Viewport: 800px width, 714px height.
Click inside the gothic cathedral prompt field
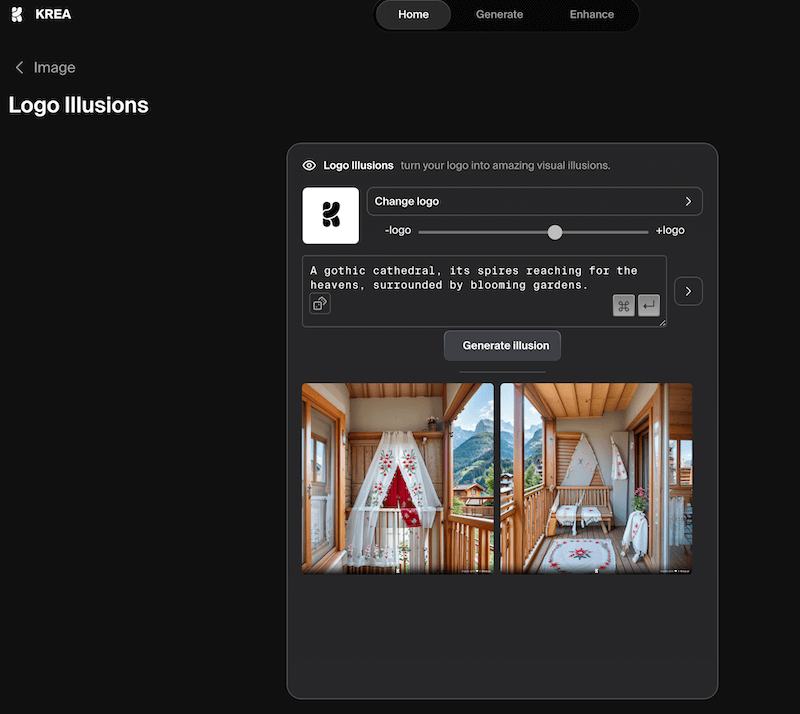coord(470,280)
